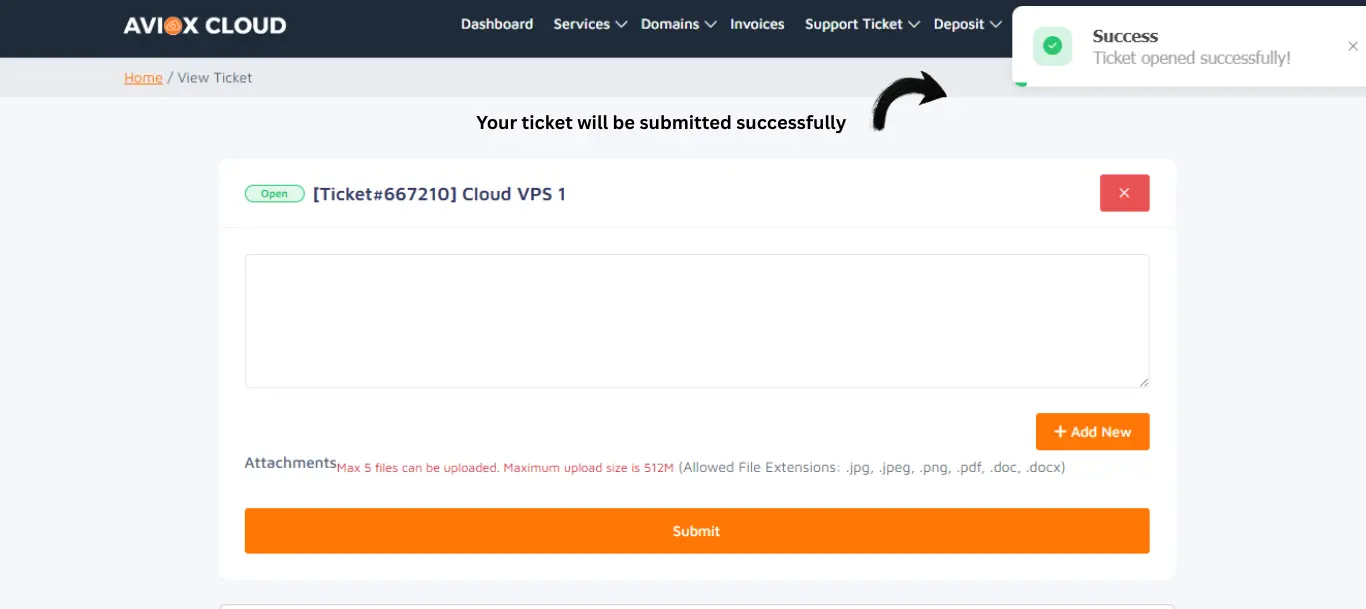Close the ticket with the red X button
This screenshot has height=609, width=1366.
point(1124,193)
